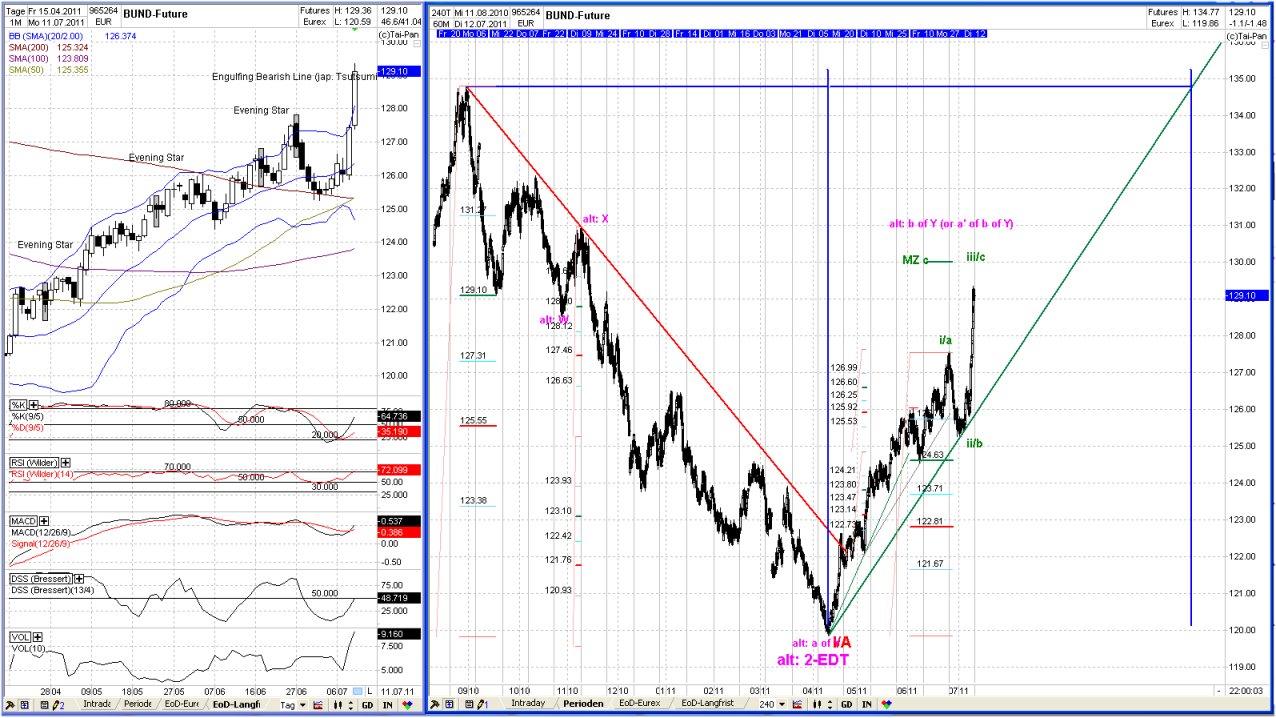Screen dimensions: 1276x718
Task: Click the underlined 2 link next to the pencil tool
Action: [x=61, y=705]
